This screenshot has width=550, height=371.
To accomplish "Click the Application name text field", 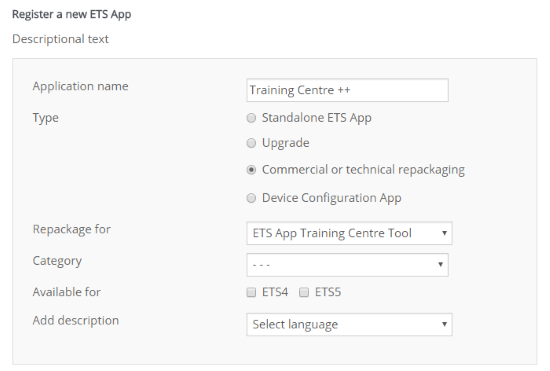I will (347, 90).
